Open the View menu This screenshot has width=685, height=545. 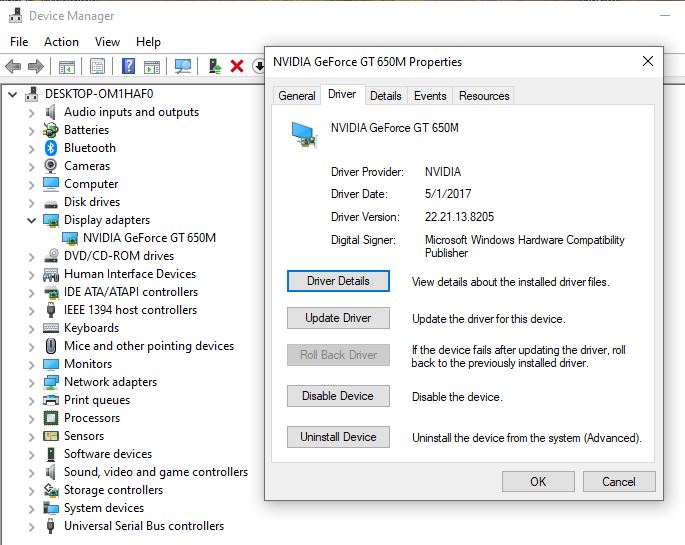(x=107, y=42)
